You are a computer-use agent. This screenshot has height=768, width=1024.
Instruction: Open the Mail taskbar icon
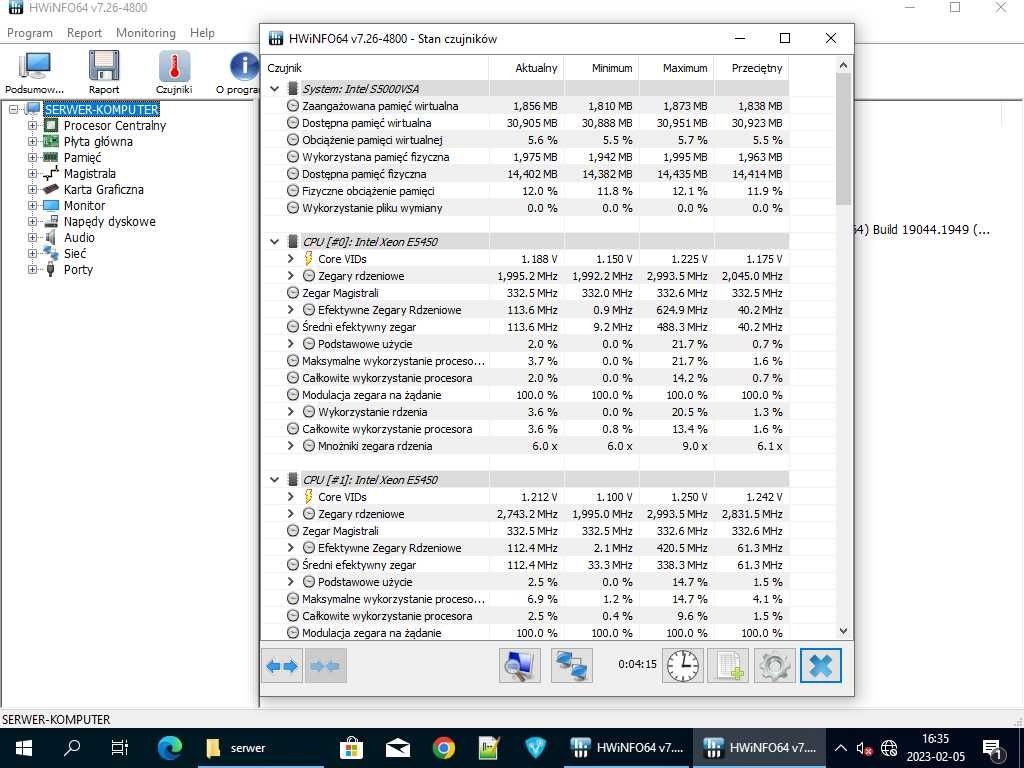click(398, 748)
